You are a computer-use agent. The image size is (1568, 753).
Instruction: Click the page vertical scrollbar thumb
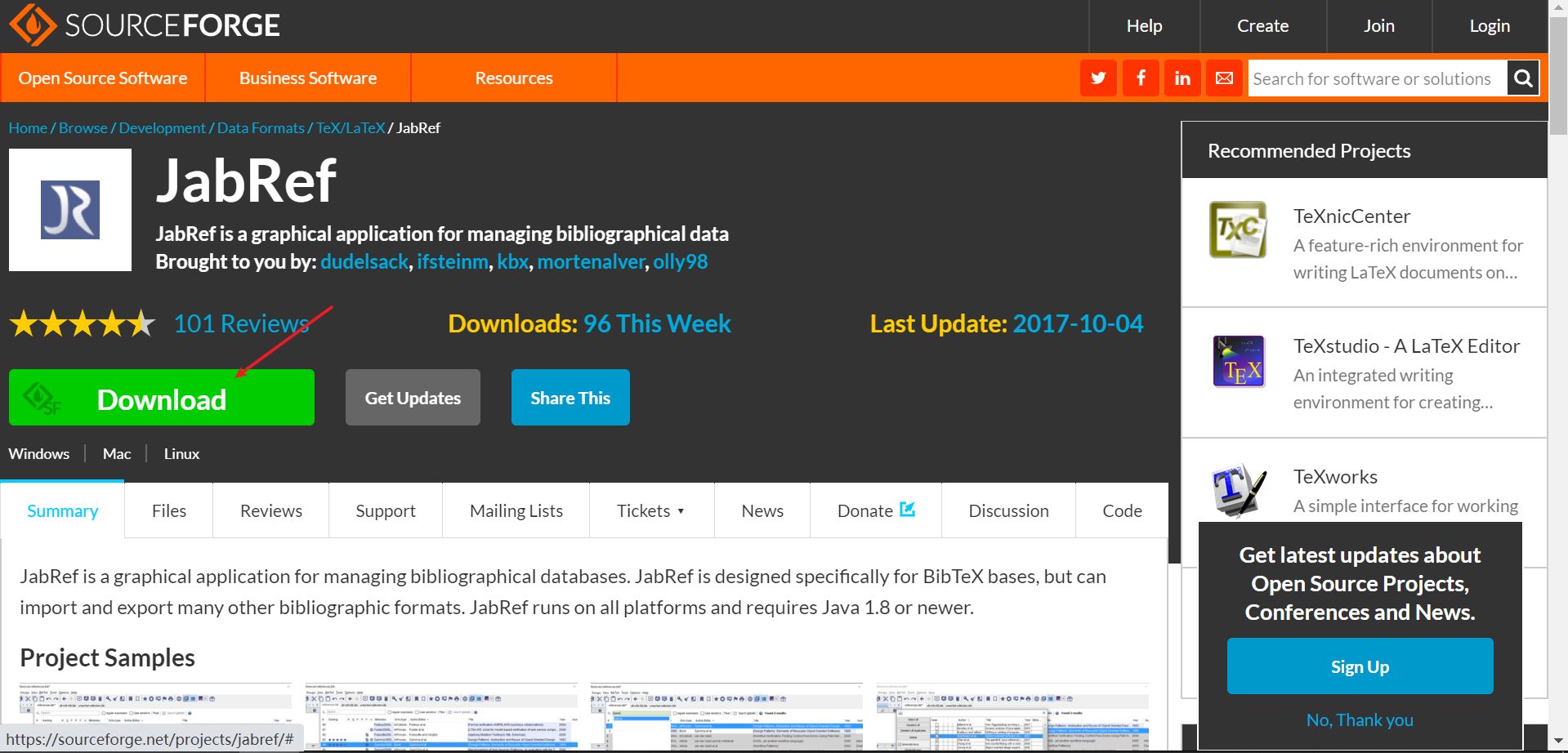[1559, 75]
